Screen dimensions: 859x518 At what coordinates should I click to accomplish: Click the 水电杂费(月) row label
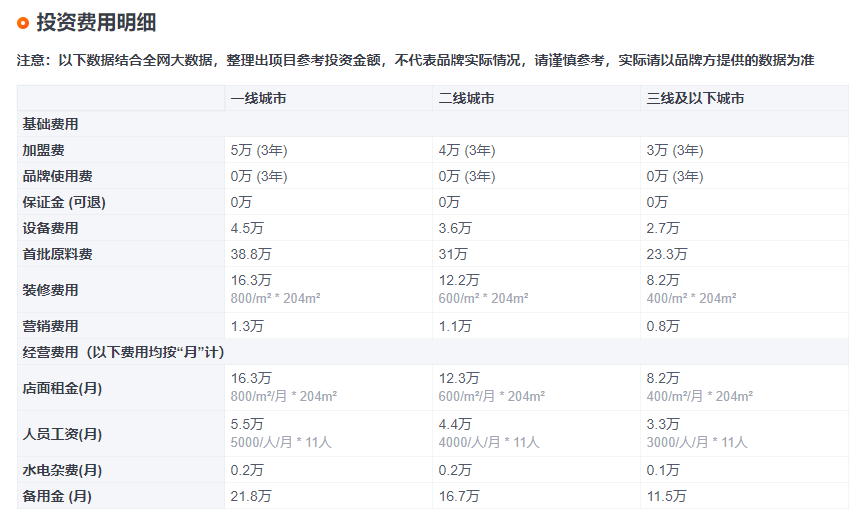(62, 470)
